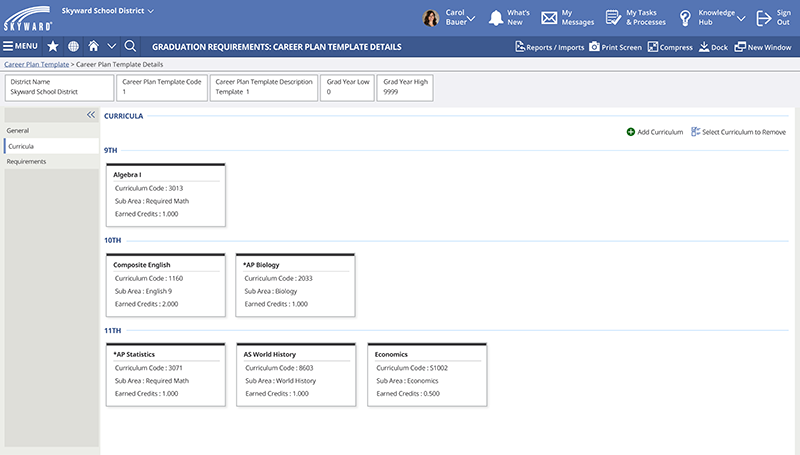
Task: Follow the Career Plan Template breadcrumb link
Action: 37,64
